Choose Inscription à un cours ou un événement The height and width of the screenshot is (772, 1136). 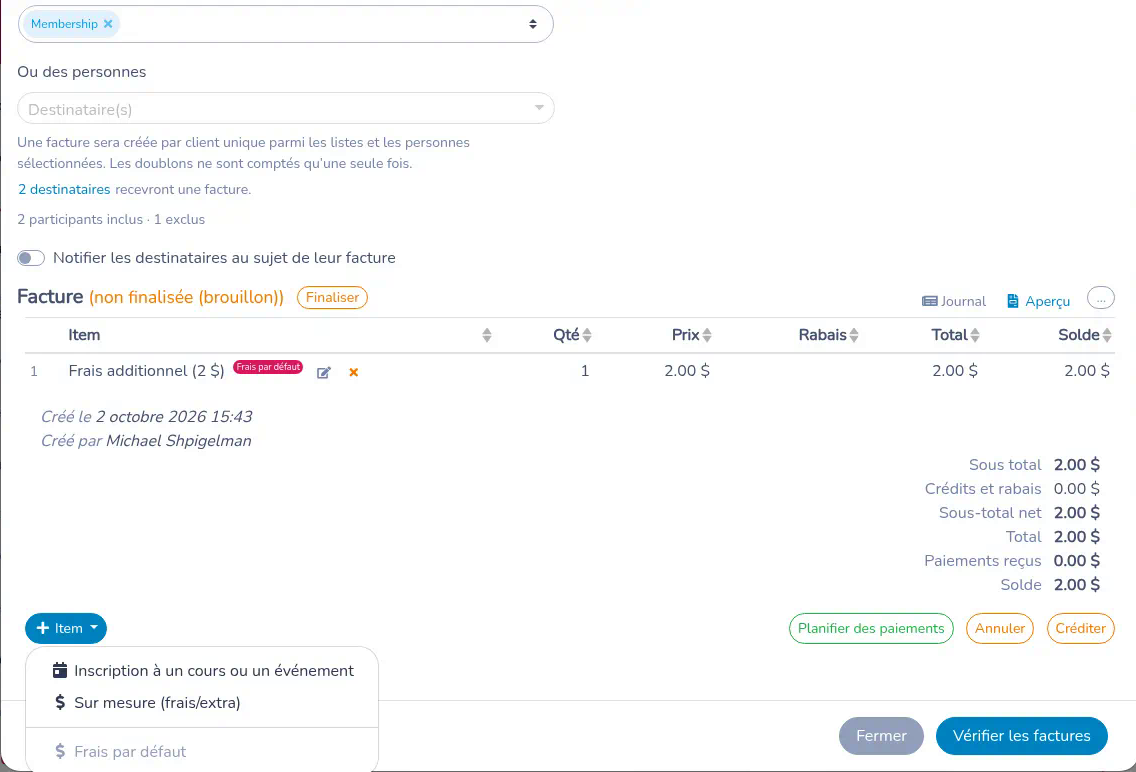pyautogui.click(x=203, y=671)
